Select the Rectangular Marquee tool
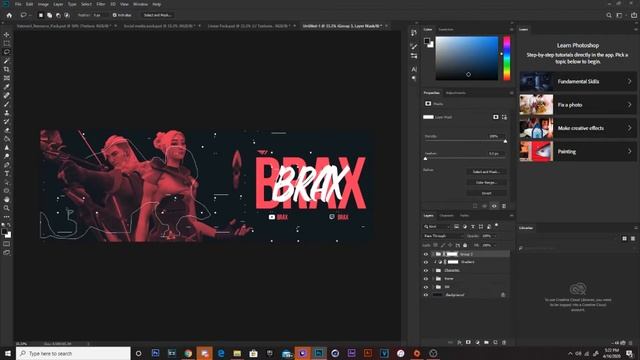This screenshot has height=360, width=640. pos(7,43)
